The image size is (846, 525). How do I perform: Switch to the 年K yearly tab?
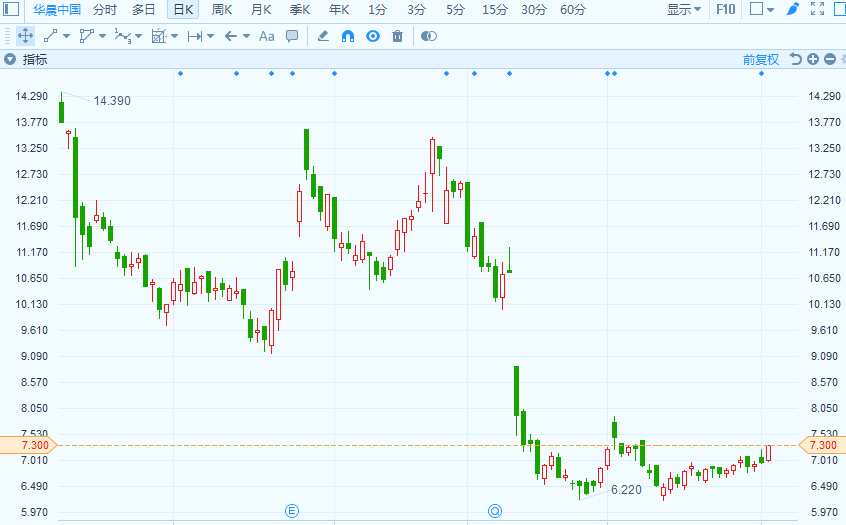pyautogui.click(x=339, y=9)
